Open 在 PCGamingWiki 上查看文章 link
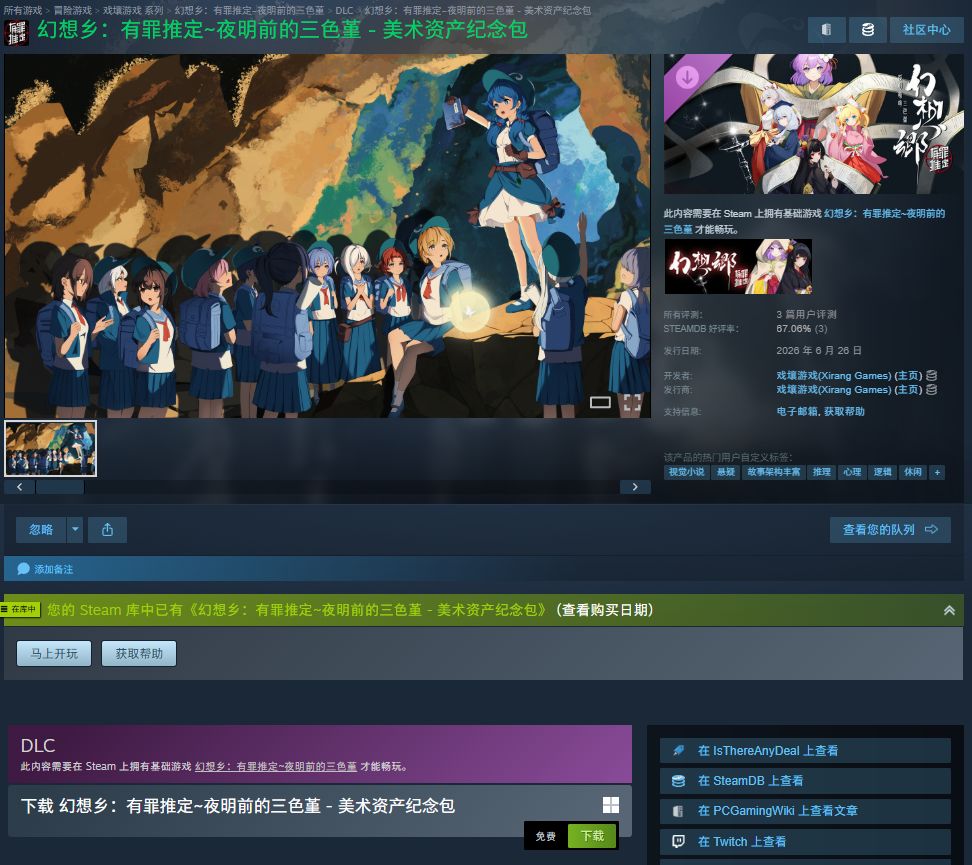The image size is (972, 865). [805, 811]
